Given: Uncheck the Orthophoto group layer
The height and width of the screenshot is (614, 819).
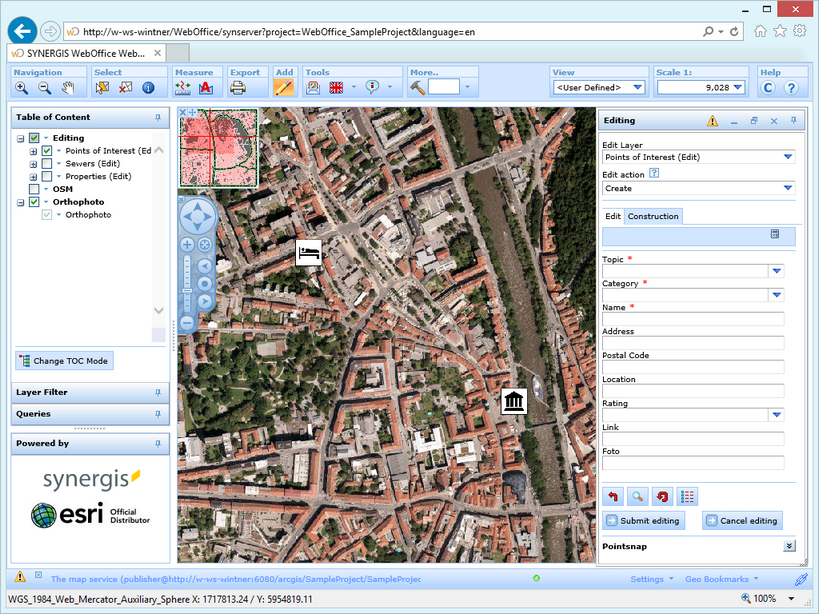Looking at the screenshot, I should point(33,202).
